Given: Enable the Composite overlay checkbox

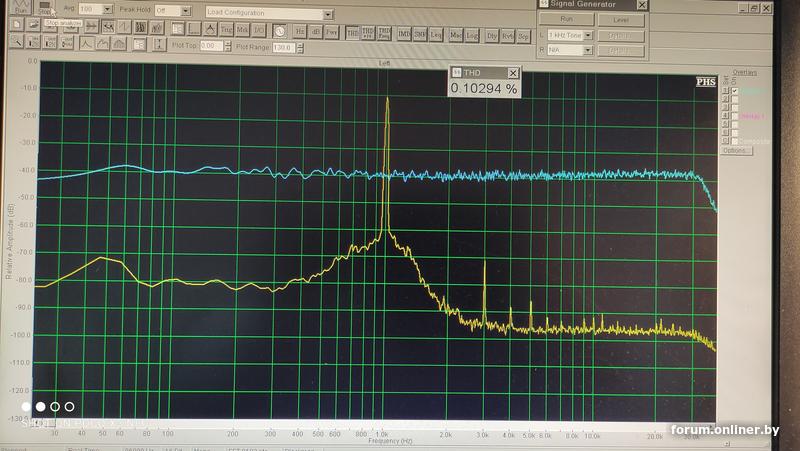Looking at the screenshot, I should [735, 140].
